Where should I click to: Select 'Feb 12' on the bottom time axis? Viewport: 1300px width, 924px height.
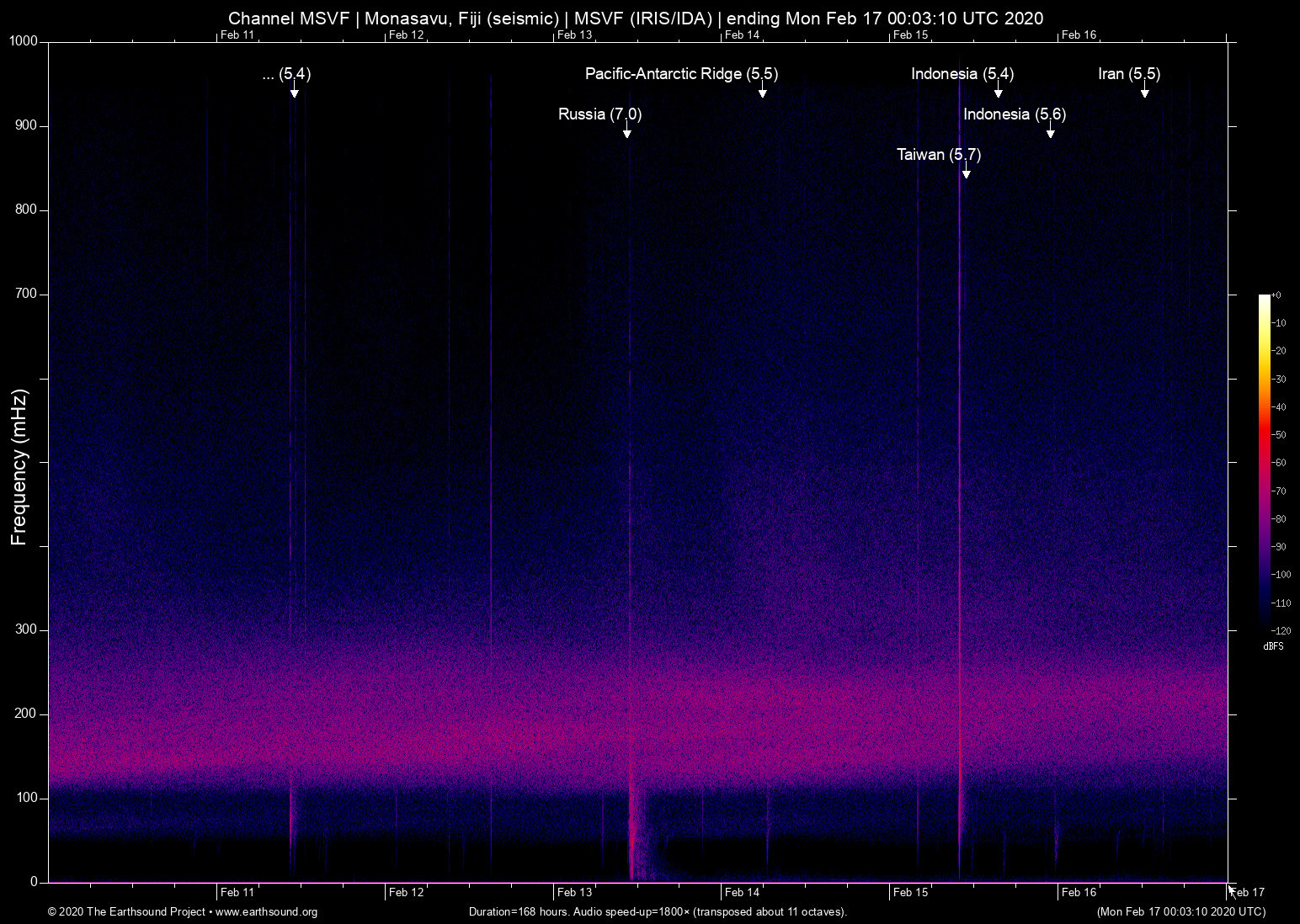(406, 893)
